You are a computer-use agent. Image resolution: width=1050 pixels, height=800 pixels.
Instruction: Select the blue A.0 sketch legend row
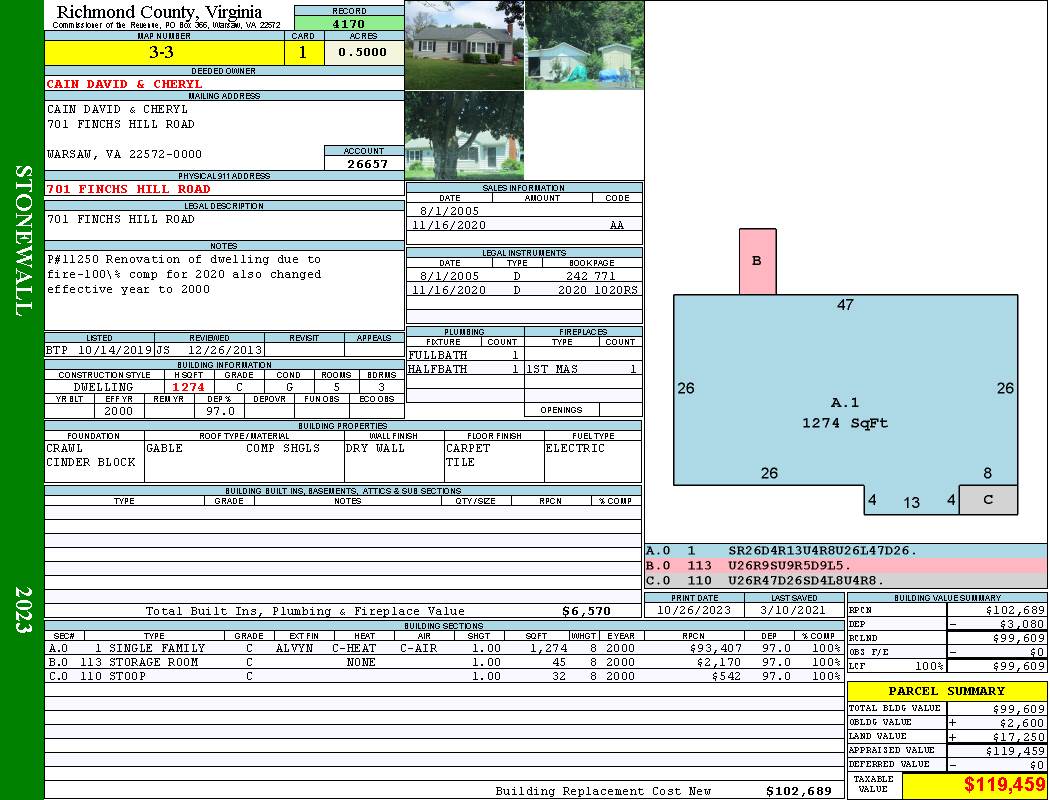point(845,550)
